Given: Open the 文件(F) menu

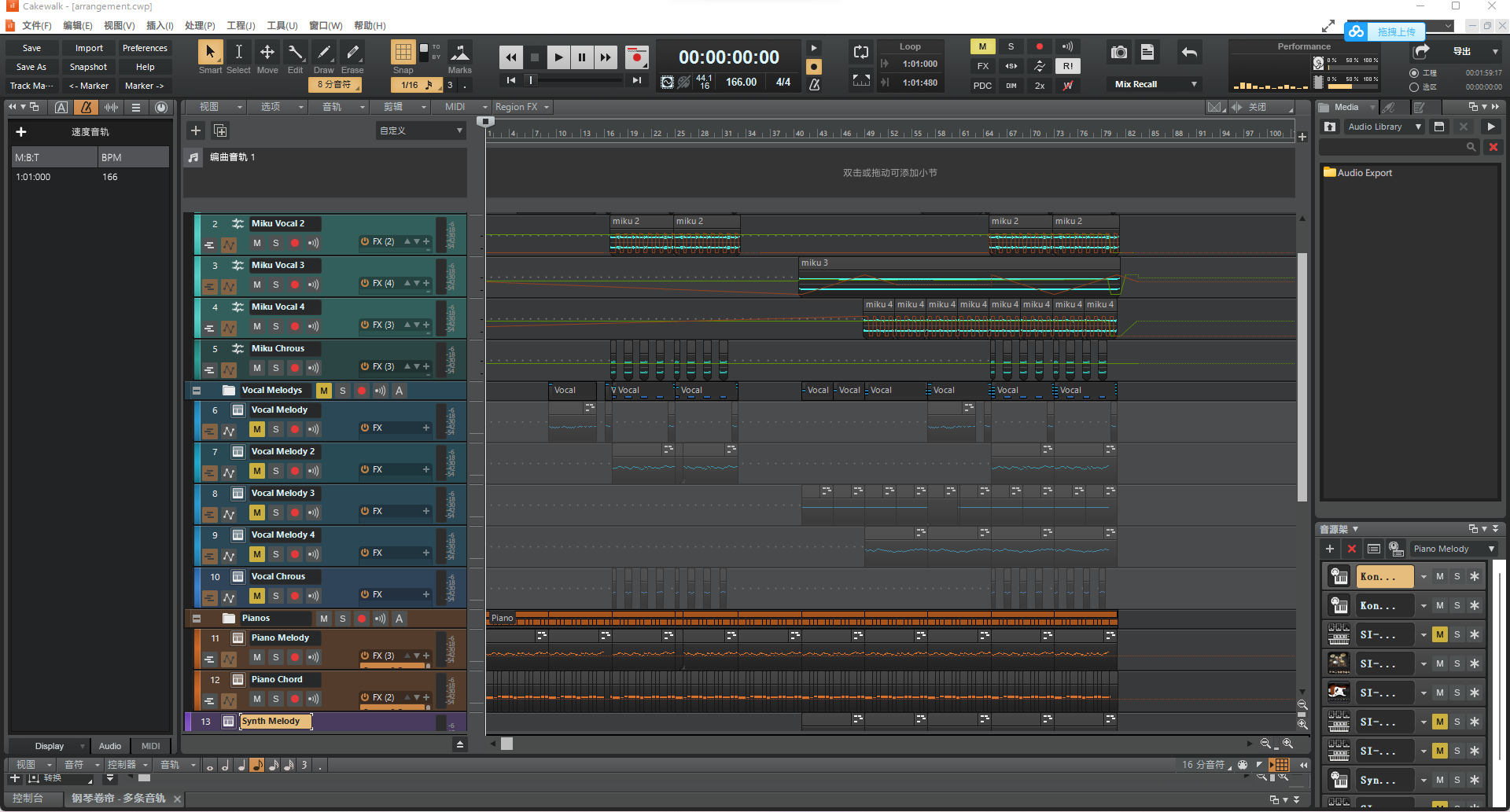Looking at the screenshot, I should 36,26.
